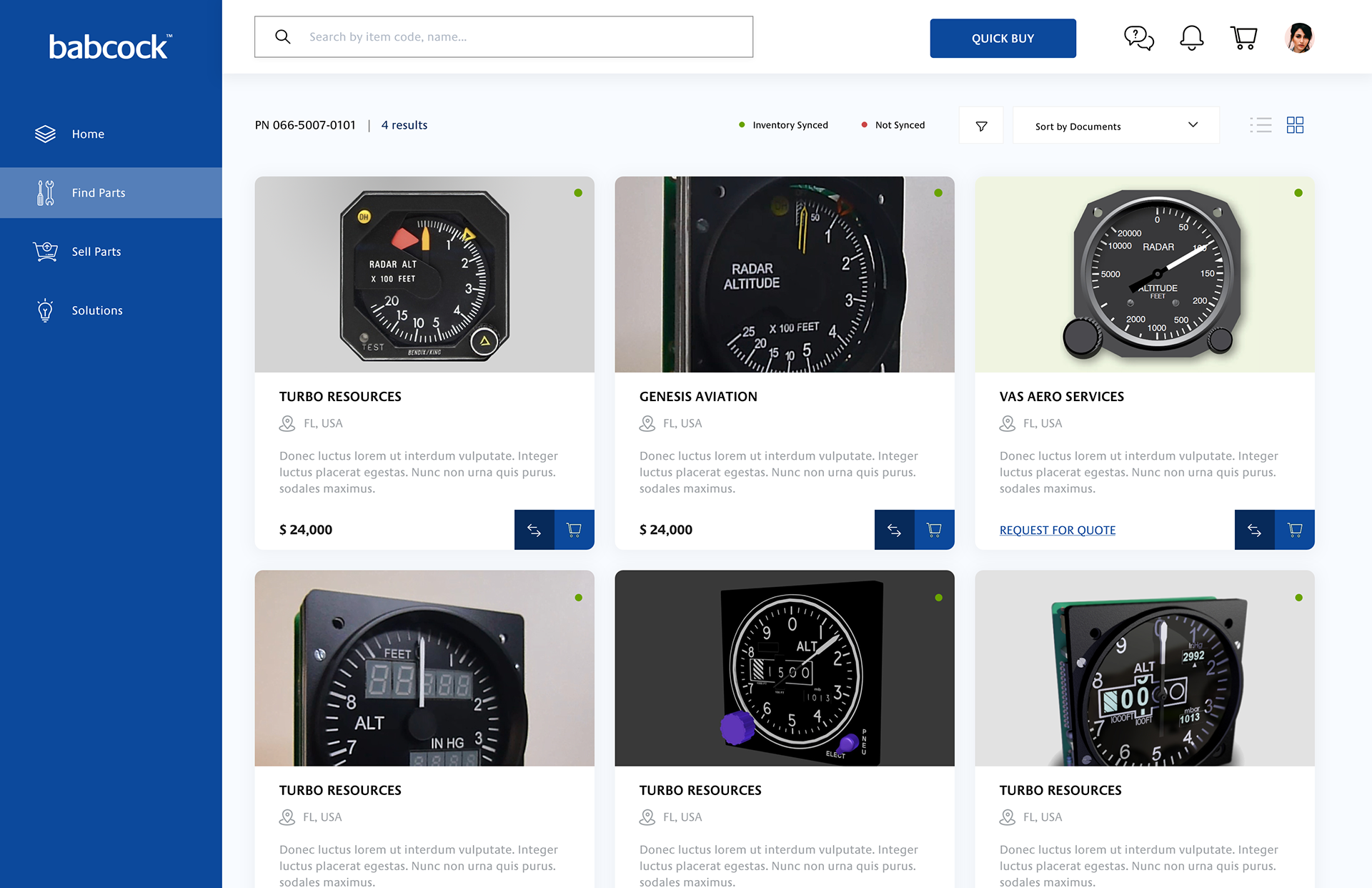This screenshot has height=888, width=1372.
Task: Open the shopping cart in header
Action: [1243, 38]
